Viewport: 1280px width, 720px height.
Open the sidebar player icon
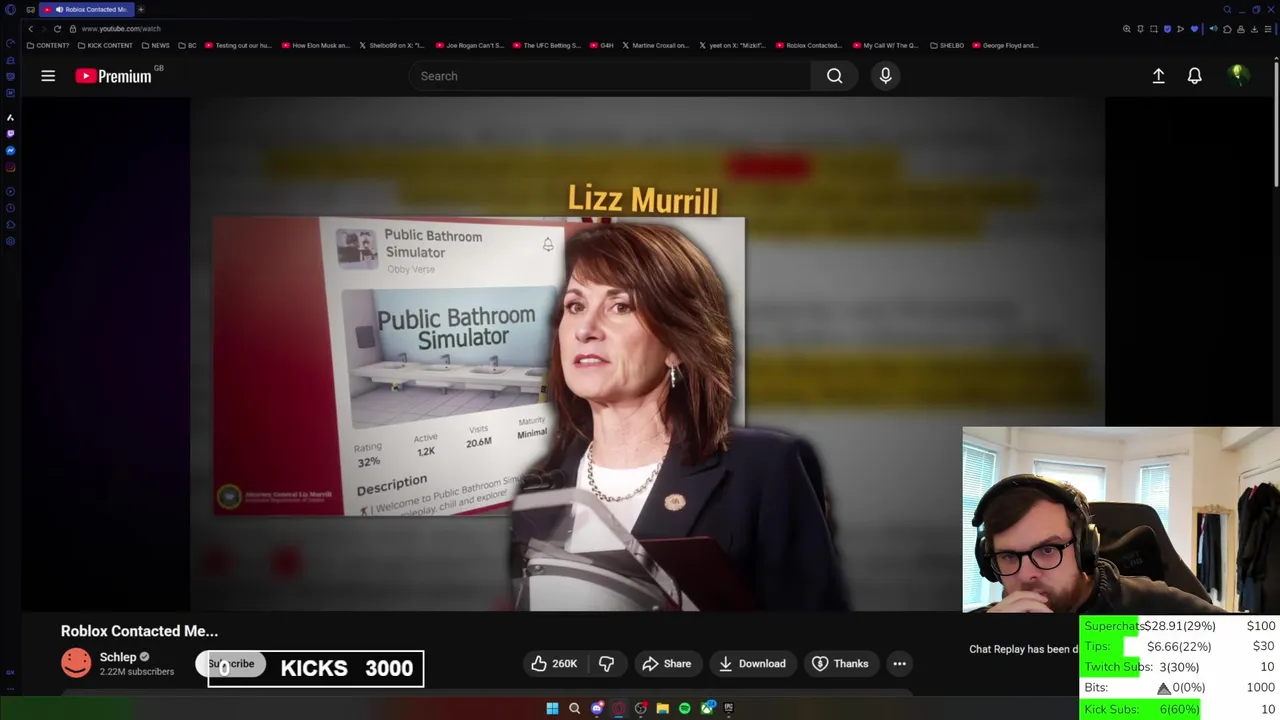10,191
